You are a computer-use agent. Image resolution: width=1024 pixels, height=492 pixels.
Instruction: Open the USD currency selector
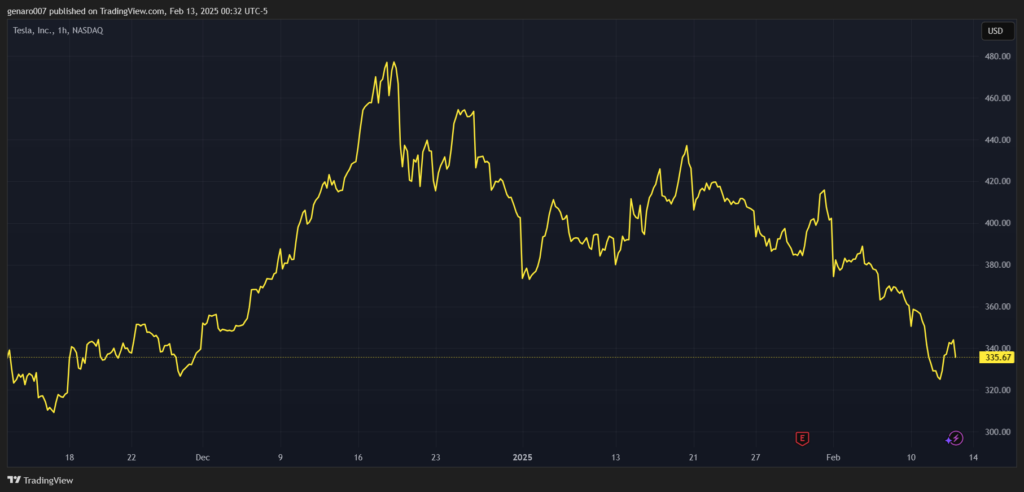[x=995, y=31]
